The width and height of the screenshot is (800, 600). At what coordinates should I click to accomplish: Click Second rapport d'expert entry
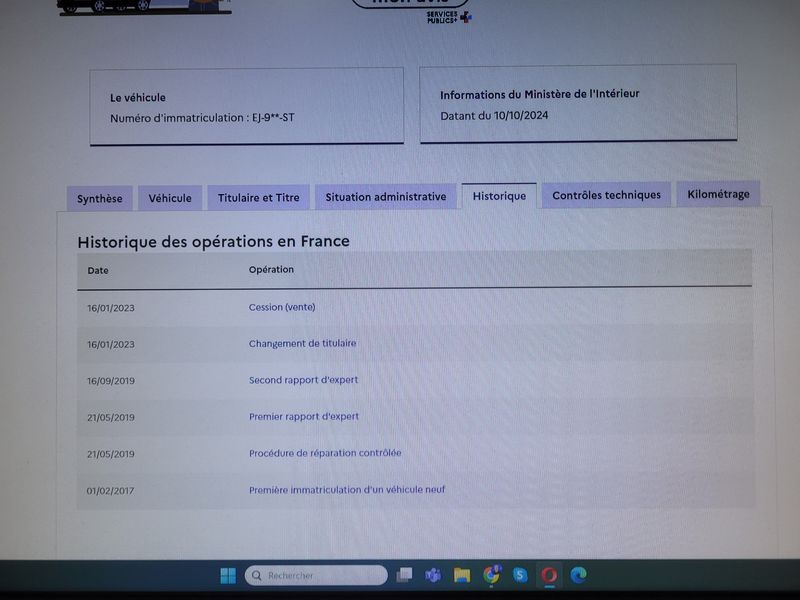[303, 380]
